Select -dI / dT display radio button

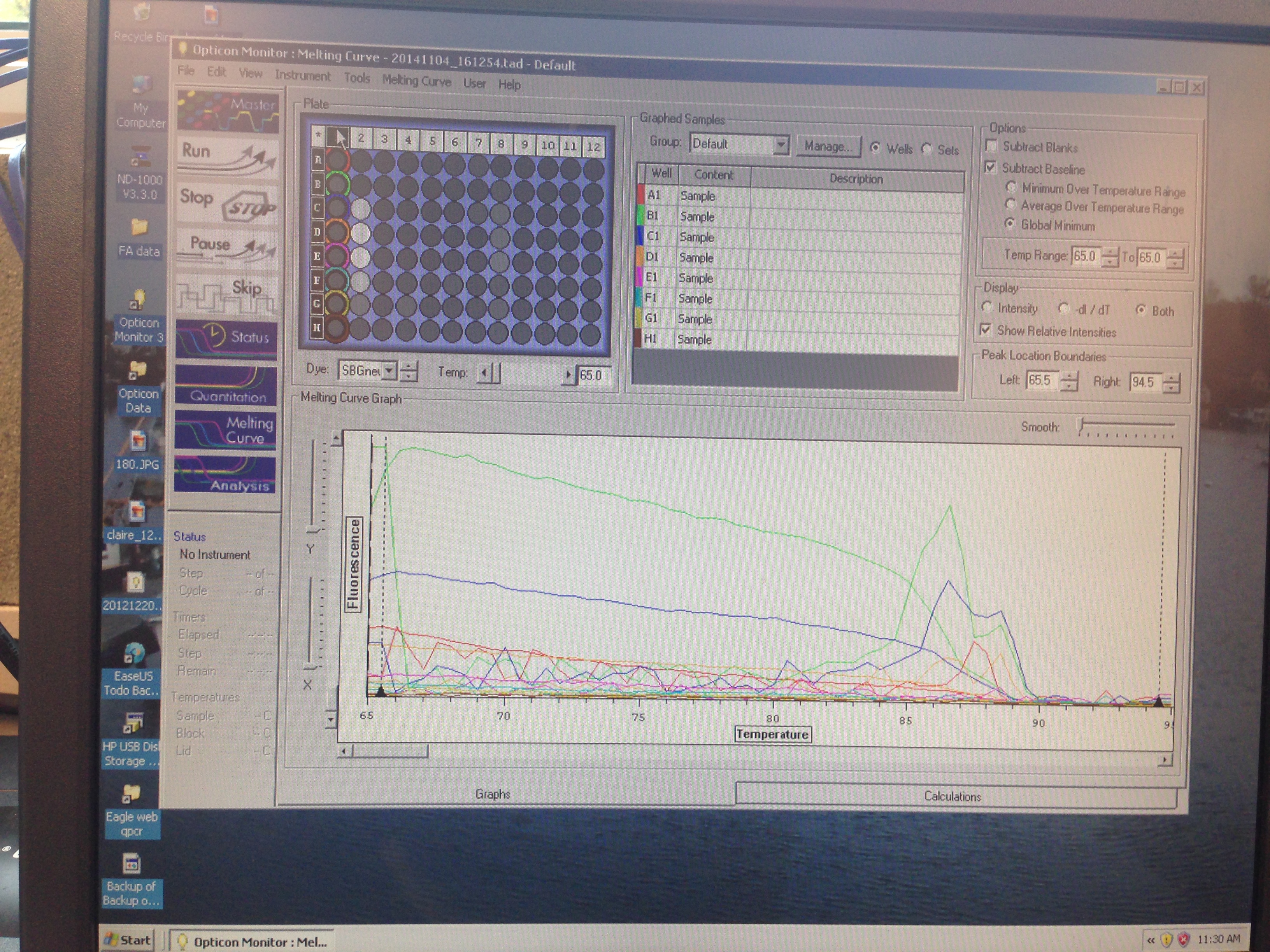1064,309
